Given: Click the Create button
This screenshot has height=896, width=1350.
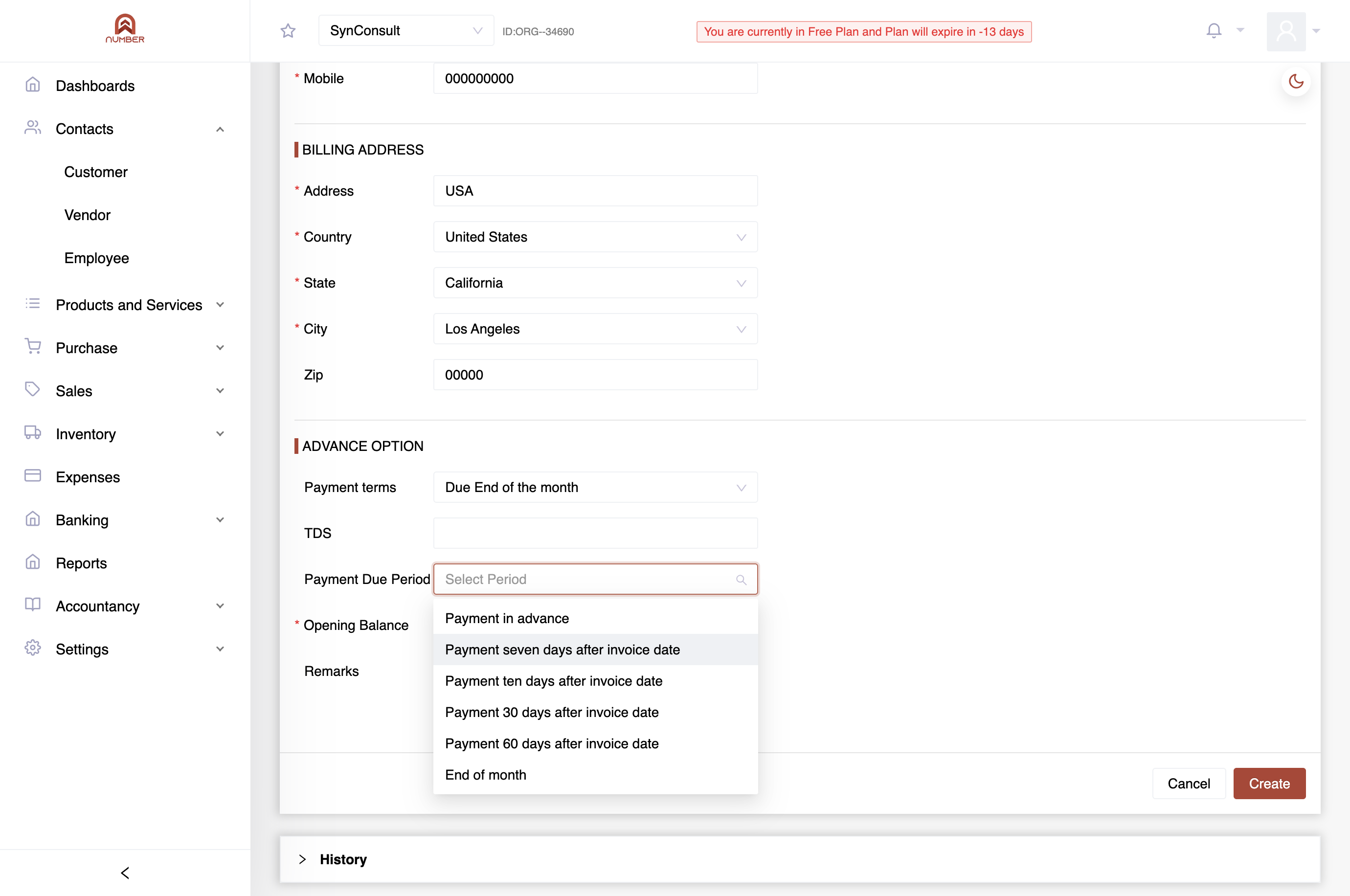Looking at the screenshot, I should click(x=1269, y=784).
